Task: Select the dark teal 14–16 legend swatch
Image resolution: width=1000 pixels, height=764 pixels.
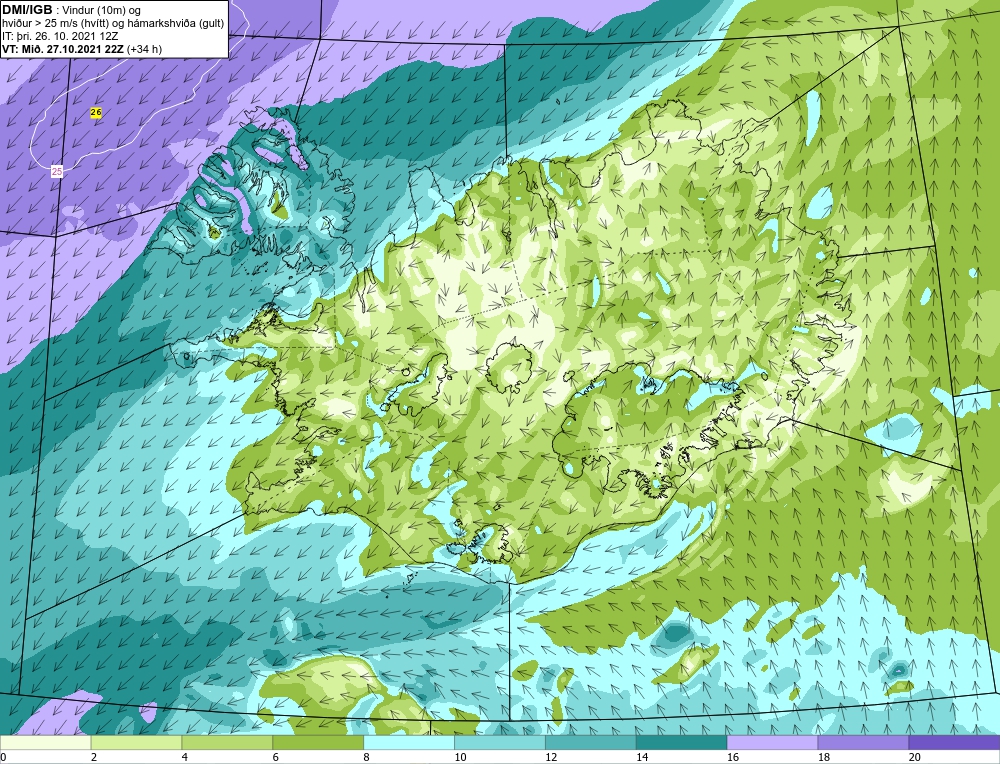Action: (x=682, y=743)
